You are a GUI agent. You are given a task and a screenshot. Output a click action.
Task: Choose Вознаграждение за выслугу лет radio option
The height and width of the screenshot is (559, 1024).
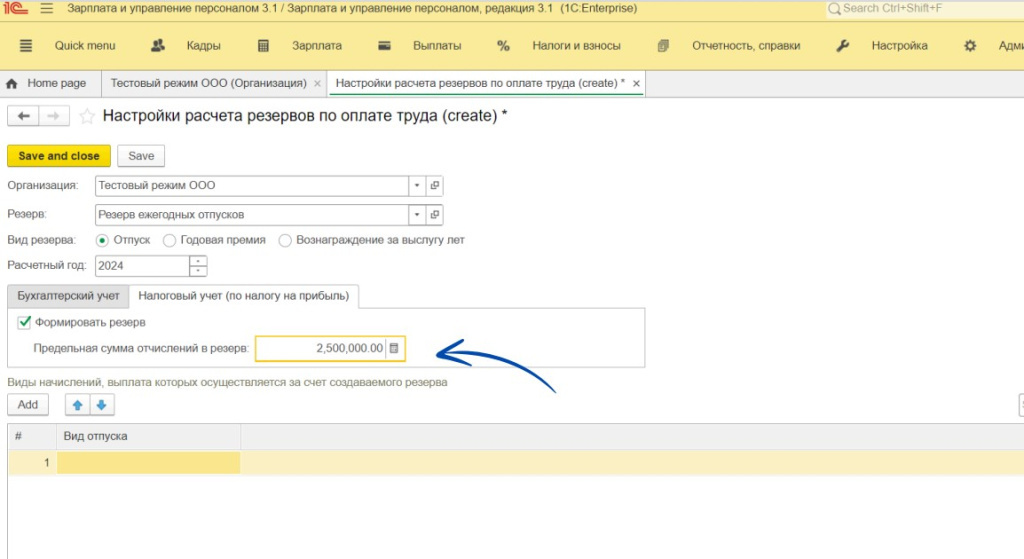(x=286, y=240)
